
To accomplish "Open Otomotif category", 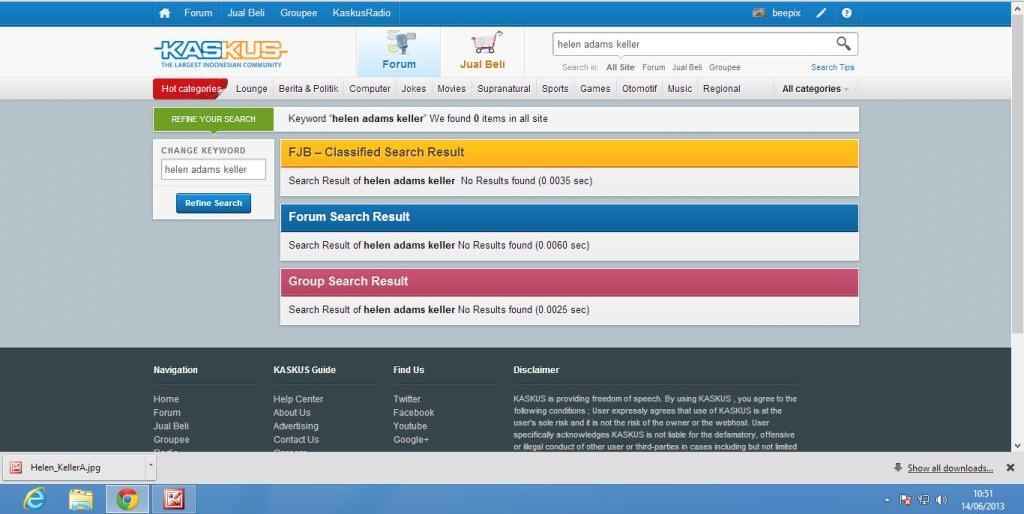I will pyautogui.click(x=639, y=89).
